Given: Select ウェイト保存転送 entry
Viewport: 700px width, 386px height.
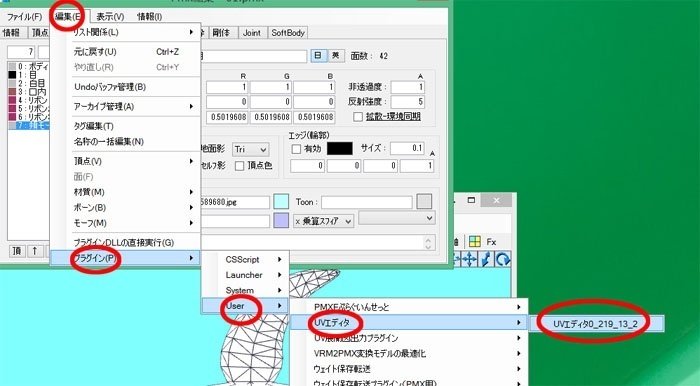Looking at the screenshot, I should tap(409, 369).
